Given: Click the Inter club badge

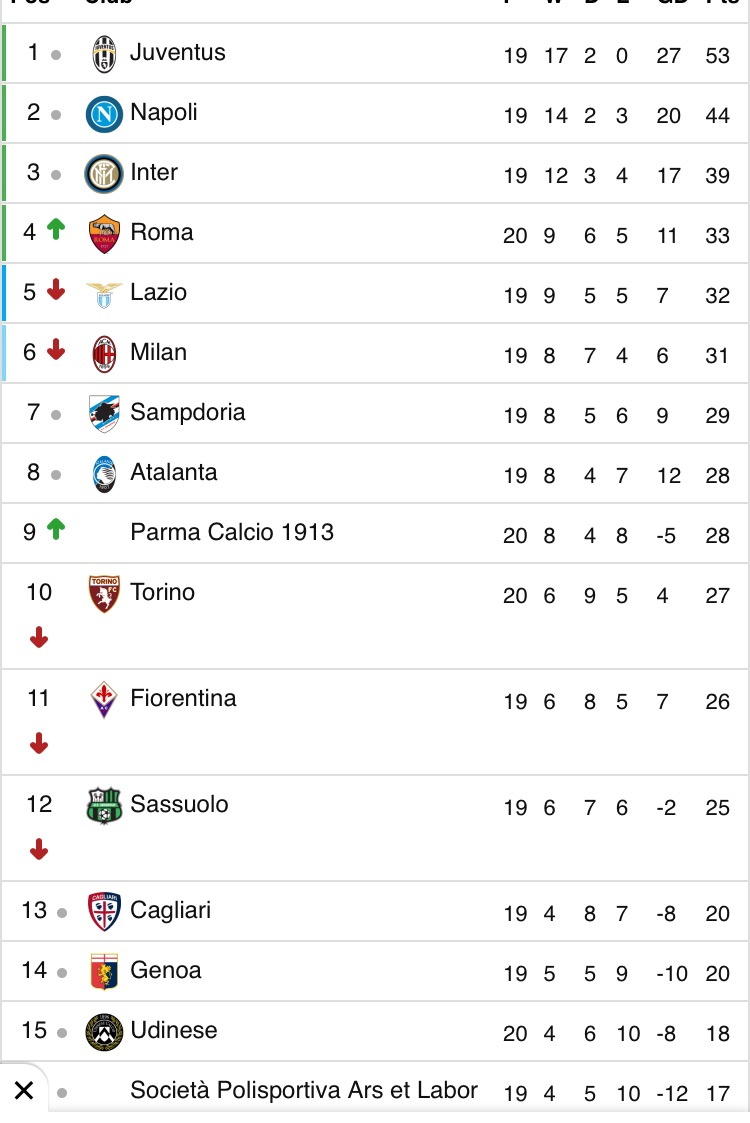Looking at the screenshot, I should pyautogui.click(x=104, y=174).
